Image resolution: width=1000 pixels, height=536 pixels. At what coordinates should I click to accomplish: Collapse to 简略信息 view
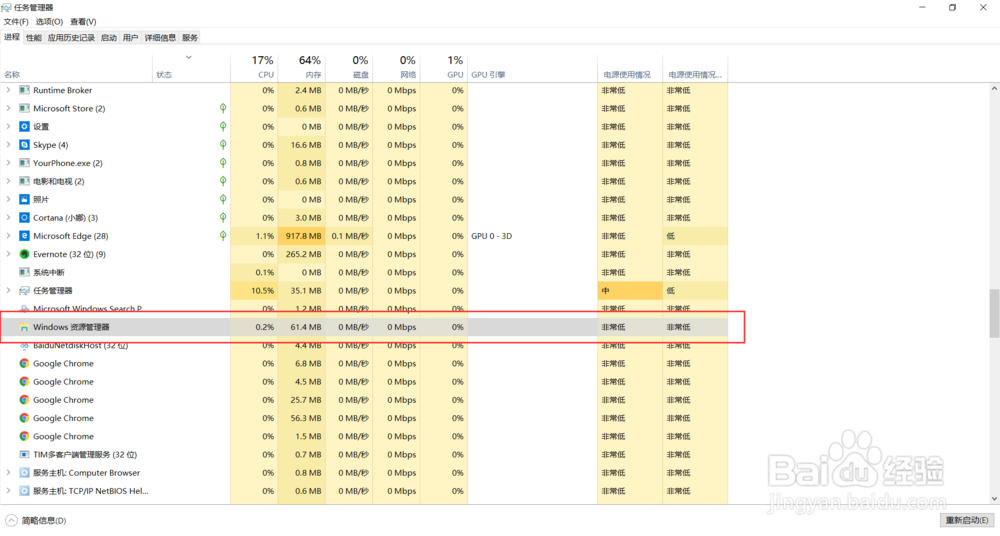point(36,521)
